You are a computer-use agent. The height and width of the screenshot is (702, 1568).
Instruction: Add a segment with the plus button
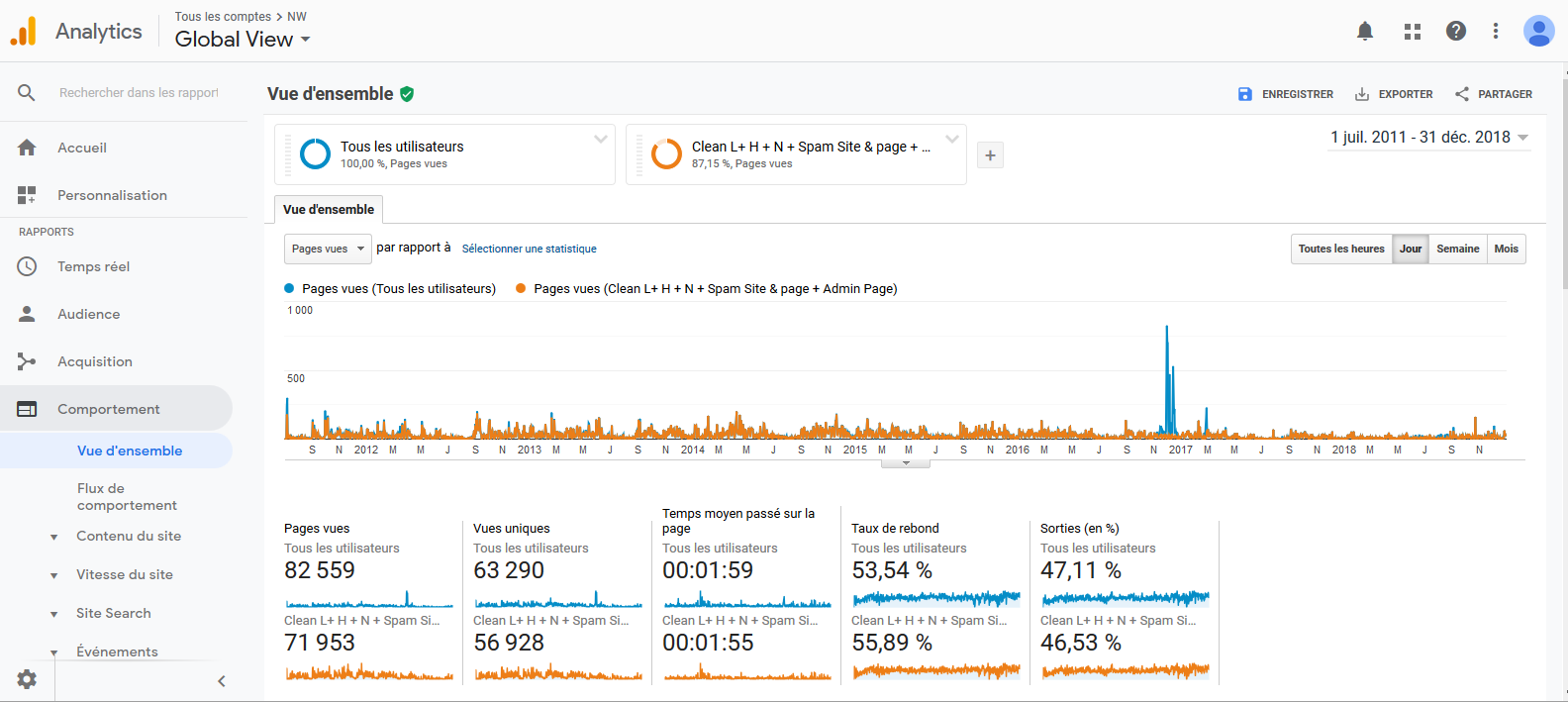click(x=990, y=155)
